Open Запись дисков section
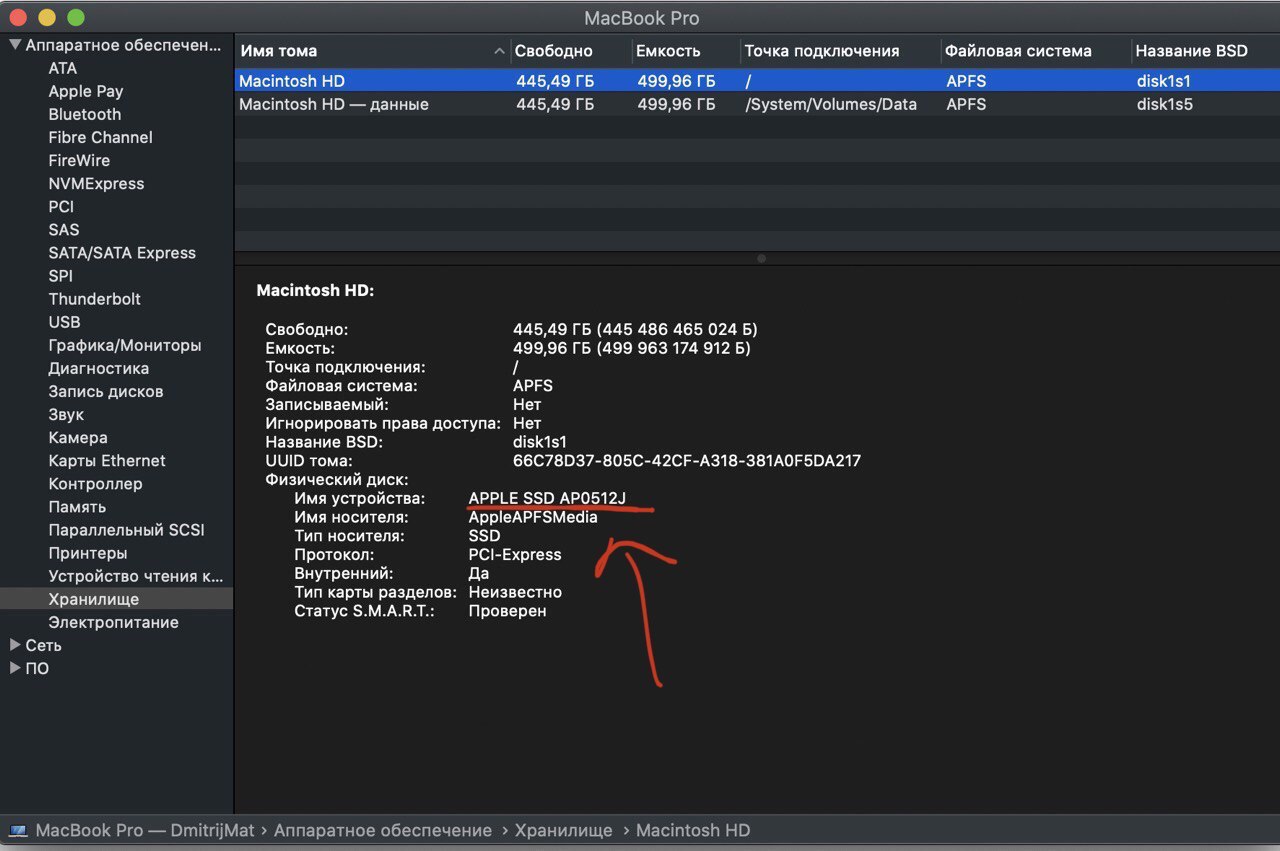The width and height of the screenshot is (1280, 851). coord(106,391)
